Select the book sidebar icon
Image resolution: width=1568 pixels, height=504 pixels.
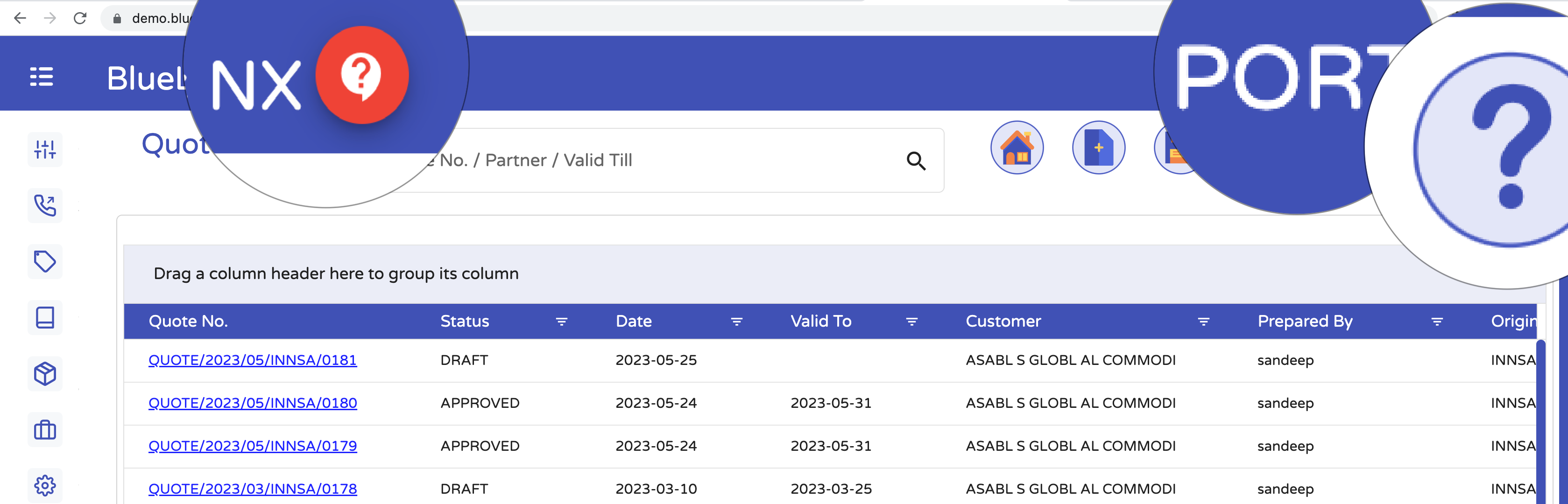(45, 317)
